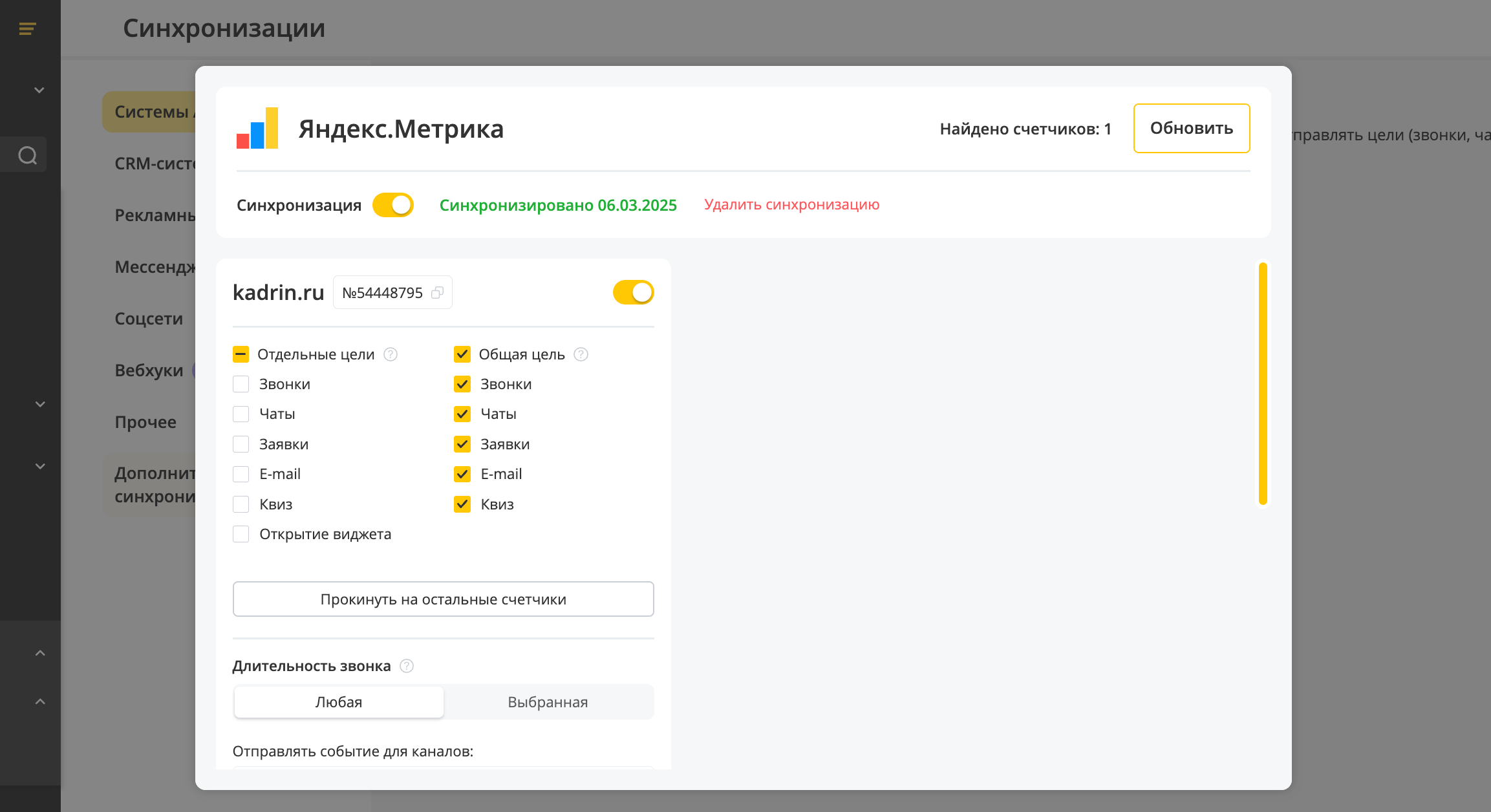Collapse the upper up-chevron in sidebar
This screenshot has height=812, width=1491.
coord(39,653)
